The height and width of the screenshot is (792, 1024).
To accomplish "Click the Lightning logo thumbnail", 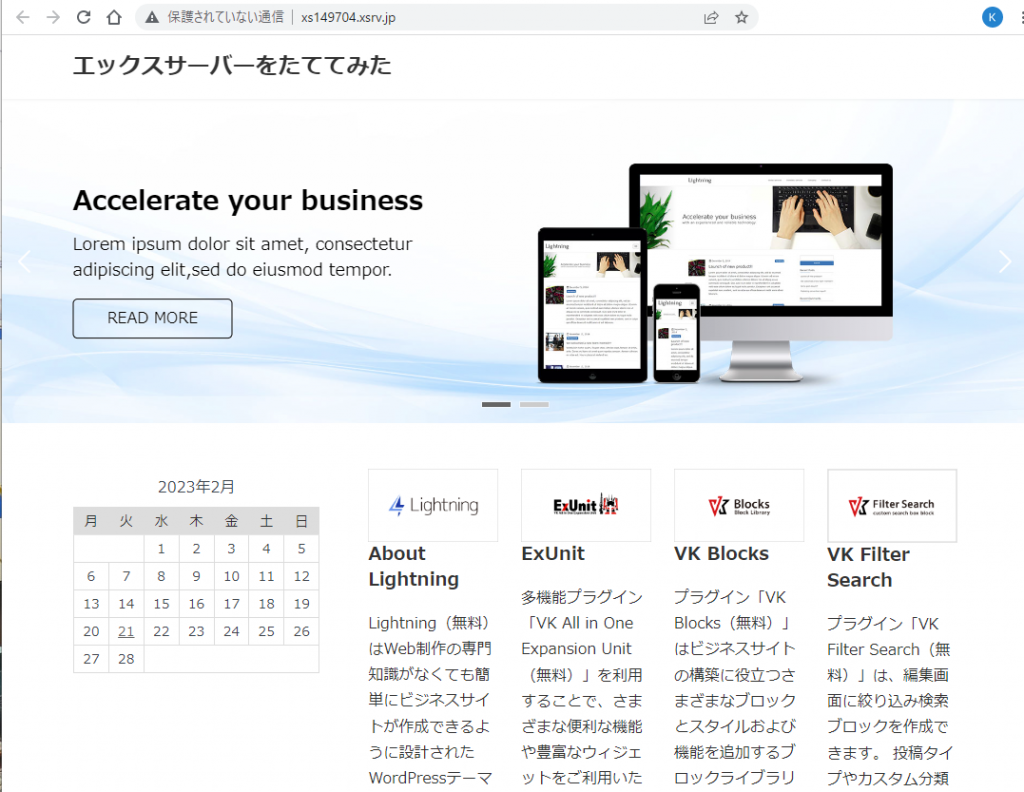I will 432,505.
